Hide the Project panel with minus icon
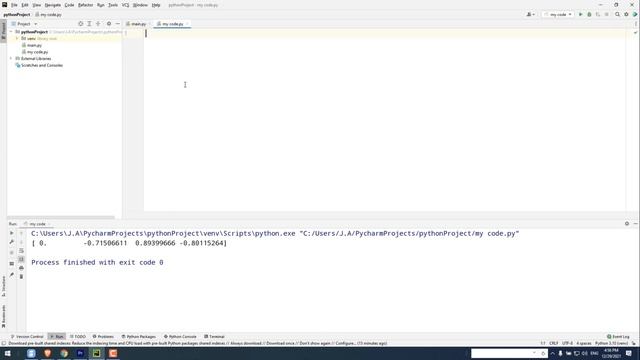Viewport: 640px width, 360px height. (x=118, y=24)
